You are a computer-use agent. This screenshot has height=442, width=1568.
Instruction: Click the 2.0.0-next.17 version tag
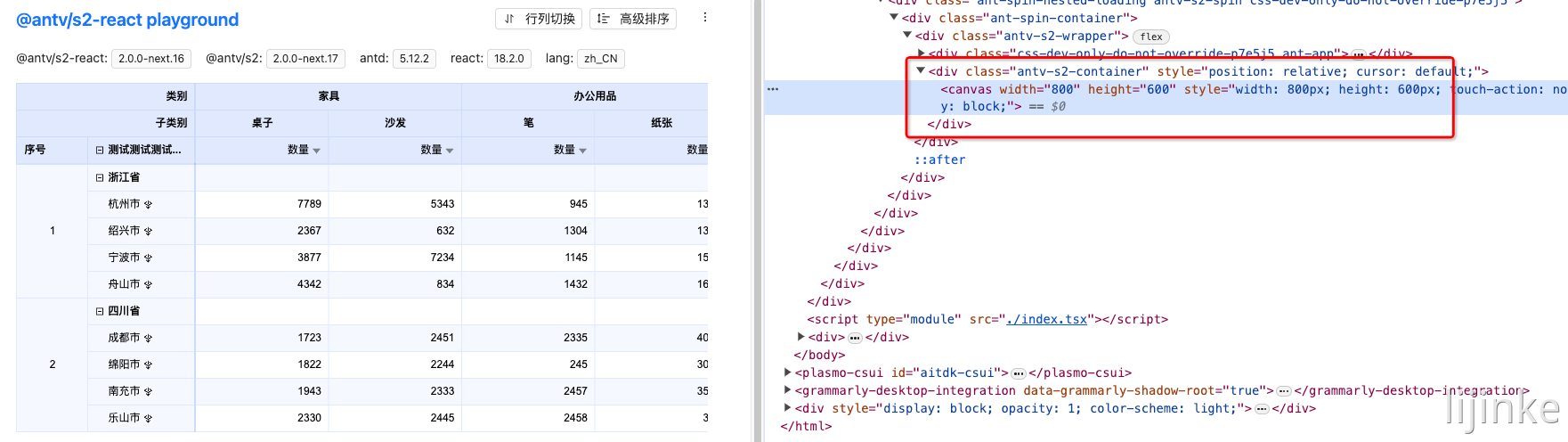[x=305, y=59]
